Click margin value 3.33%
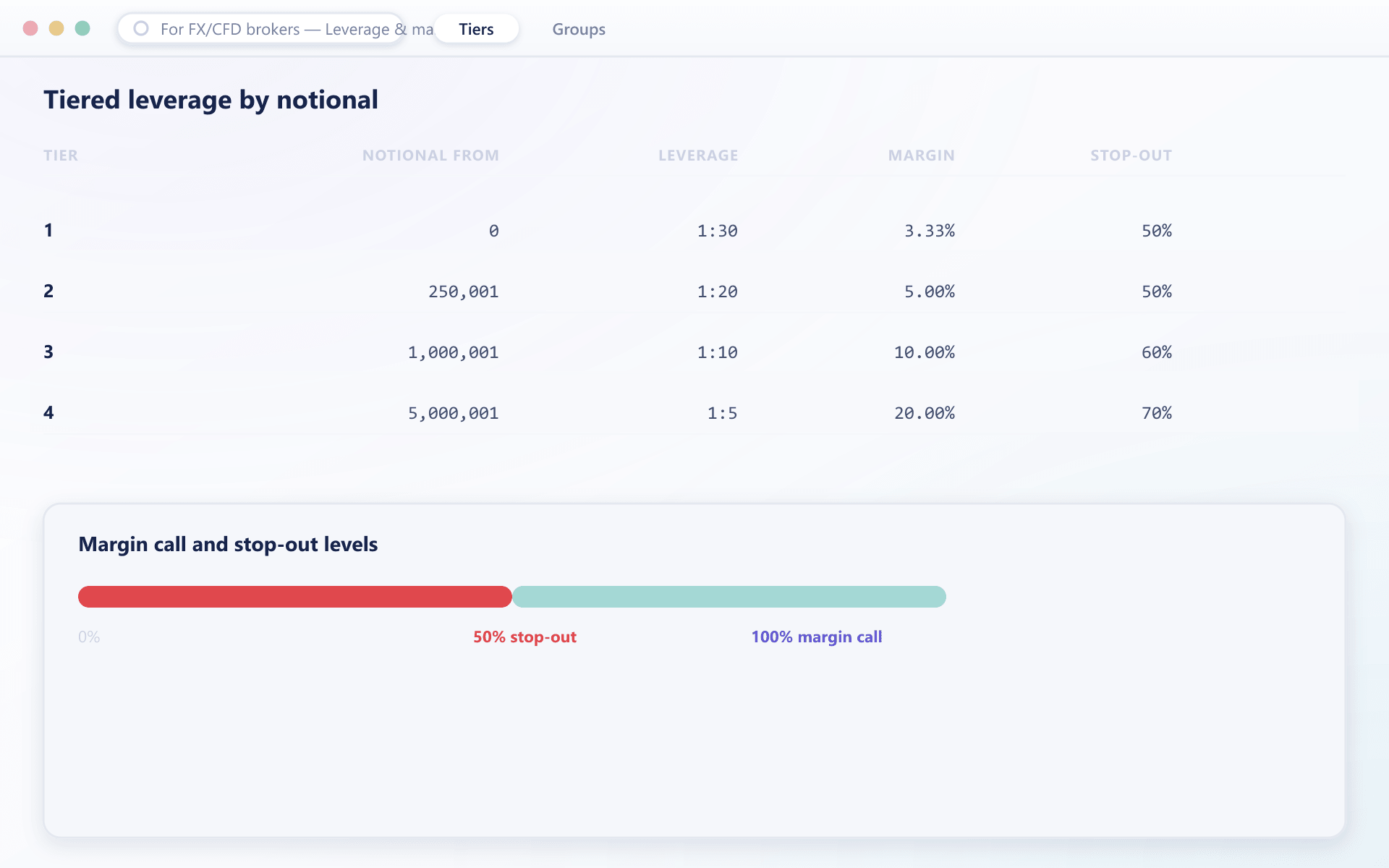Screen dimensions: 1389x868 tap(930, 231)
